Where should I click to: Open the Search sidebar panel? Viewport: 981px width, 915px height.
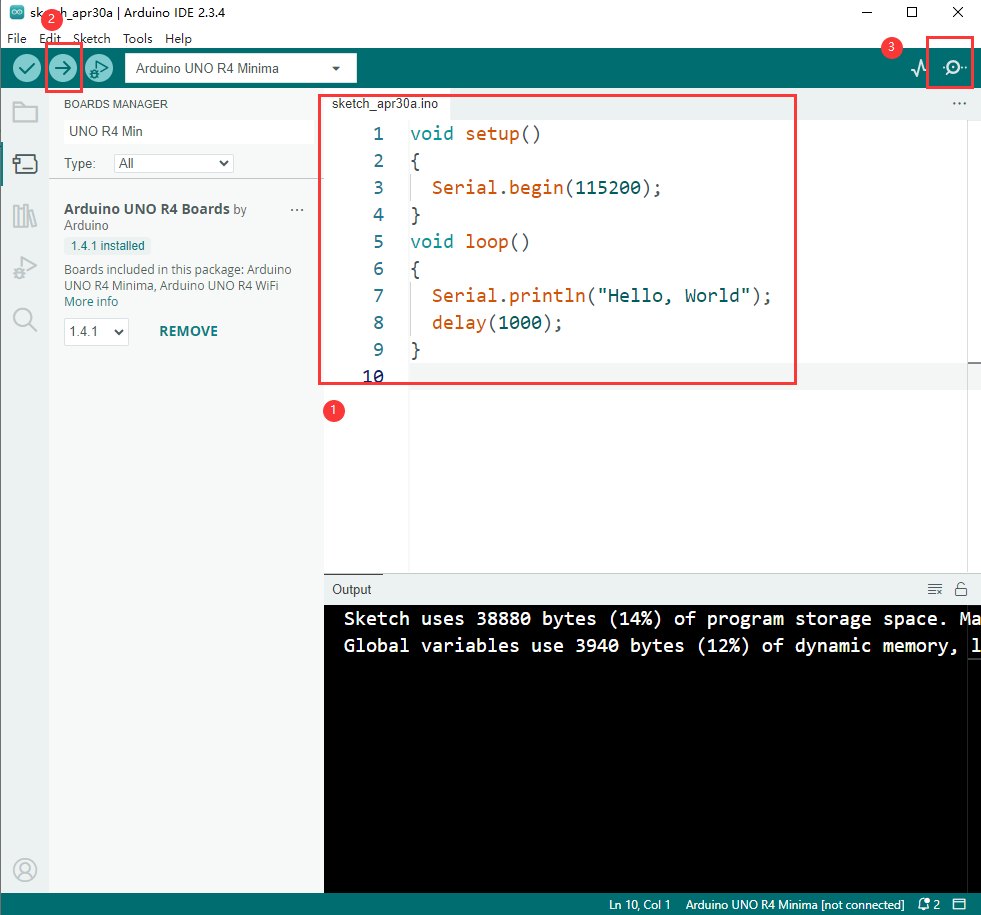(25, 320)
